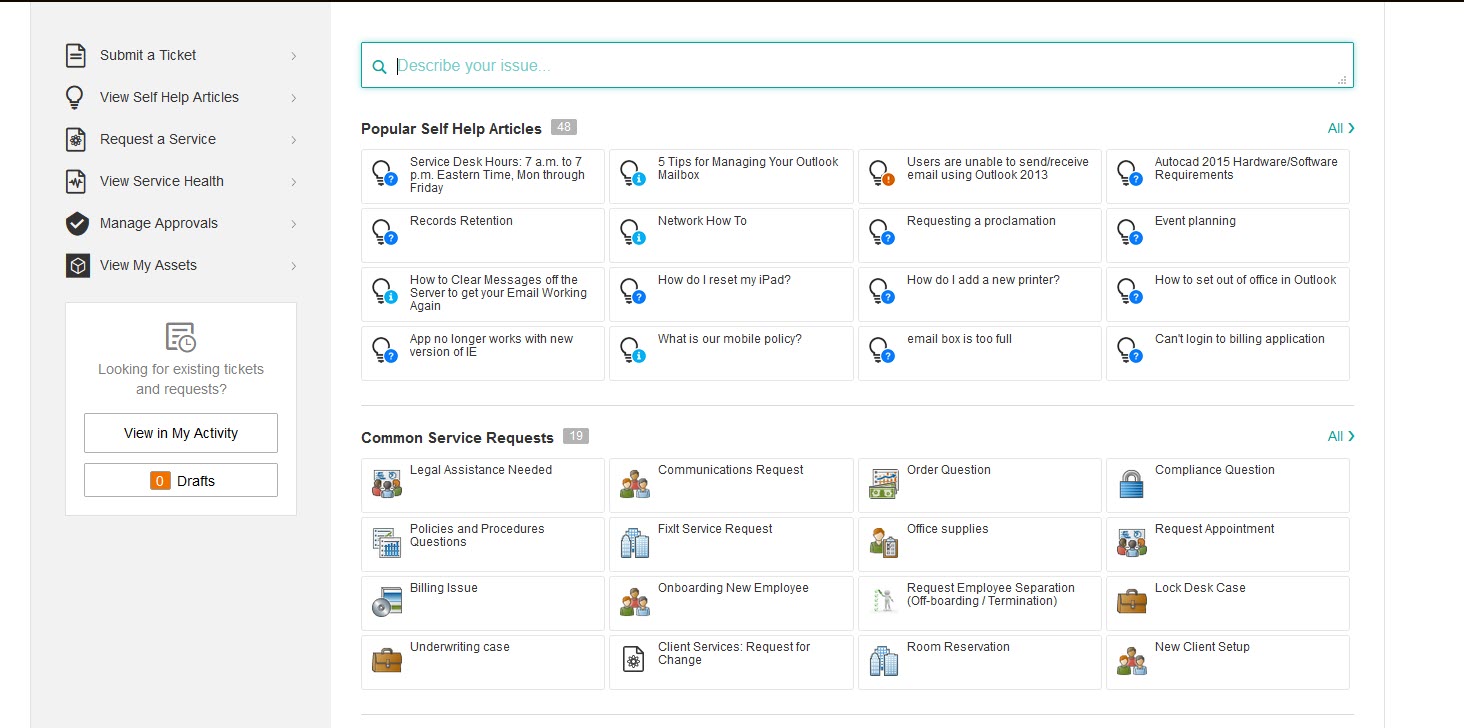The width and height of the screenshot is (1464, 728).
Task: Show all Common Service Requests
Action: (1340, 436)
